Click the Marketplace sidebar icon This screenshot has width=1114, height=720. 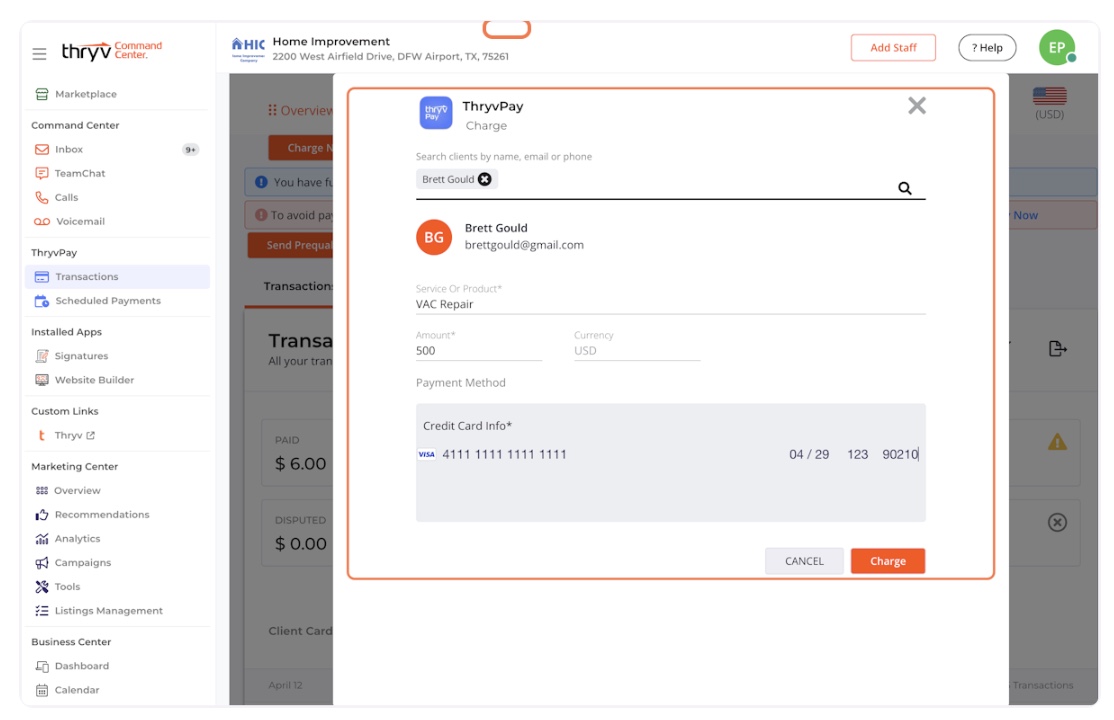click(x=42, y=94)
